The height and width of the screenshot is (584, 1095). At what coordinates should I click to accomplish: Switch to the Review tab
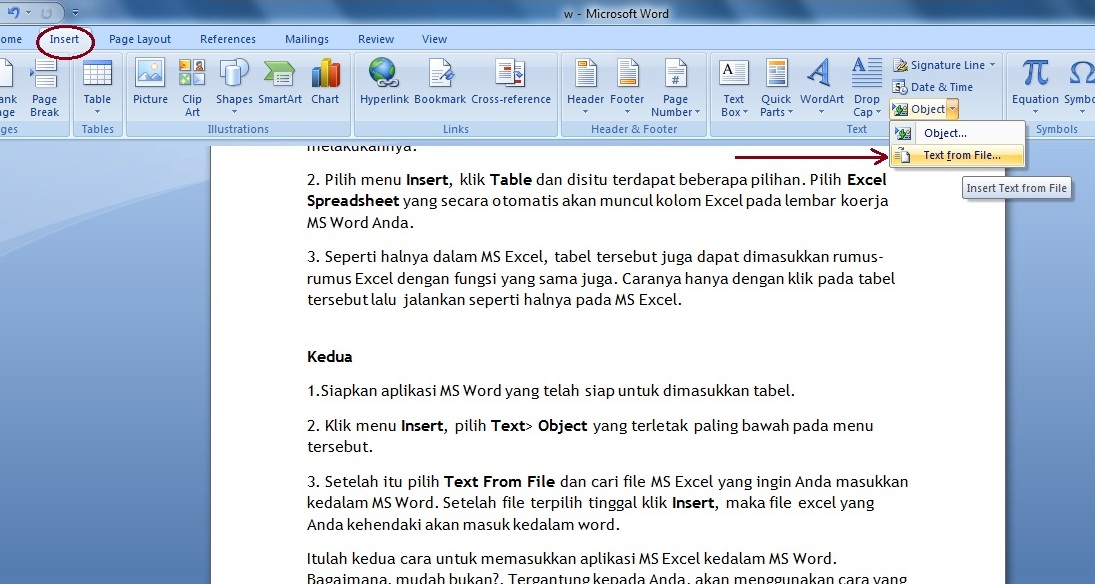tap(375, 38)
